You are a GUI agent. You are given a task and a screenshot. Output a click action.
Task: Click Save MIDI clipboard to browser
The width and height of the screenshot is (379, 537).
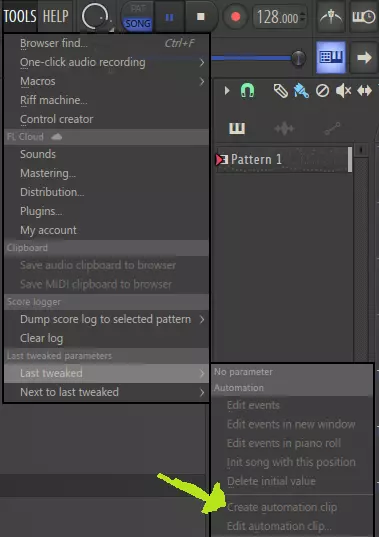tap(106, 284)
